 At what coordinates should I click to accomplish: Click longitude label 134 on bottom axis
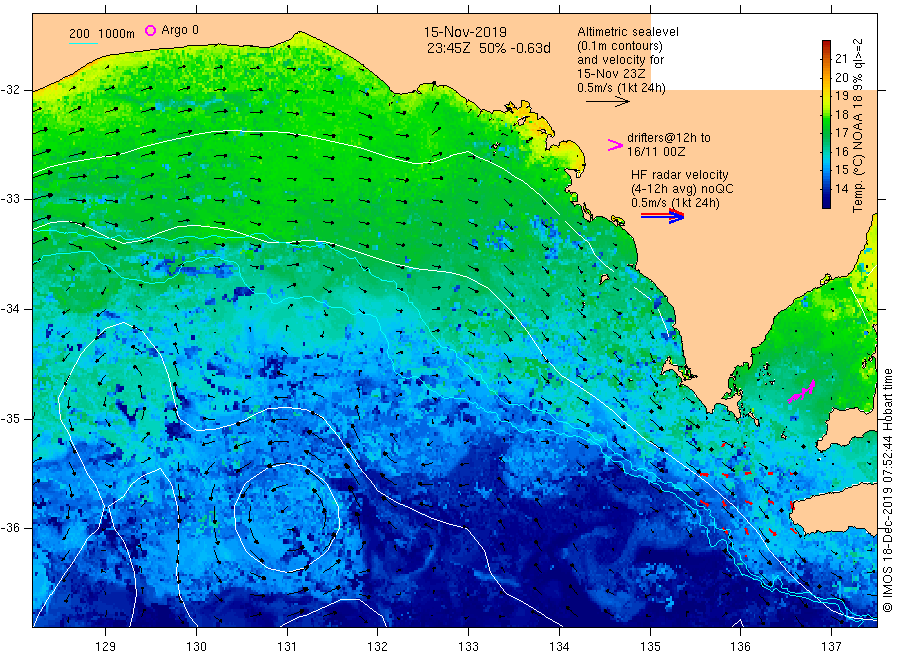559,647
